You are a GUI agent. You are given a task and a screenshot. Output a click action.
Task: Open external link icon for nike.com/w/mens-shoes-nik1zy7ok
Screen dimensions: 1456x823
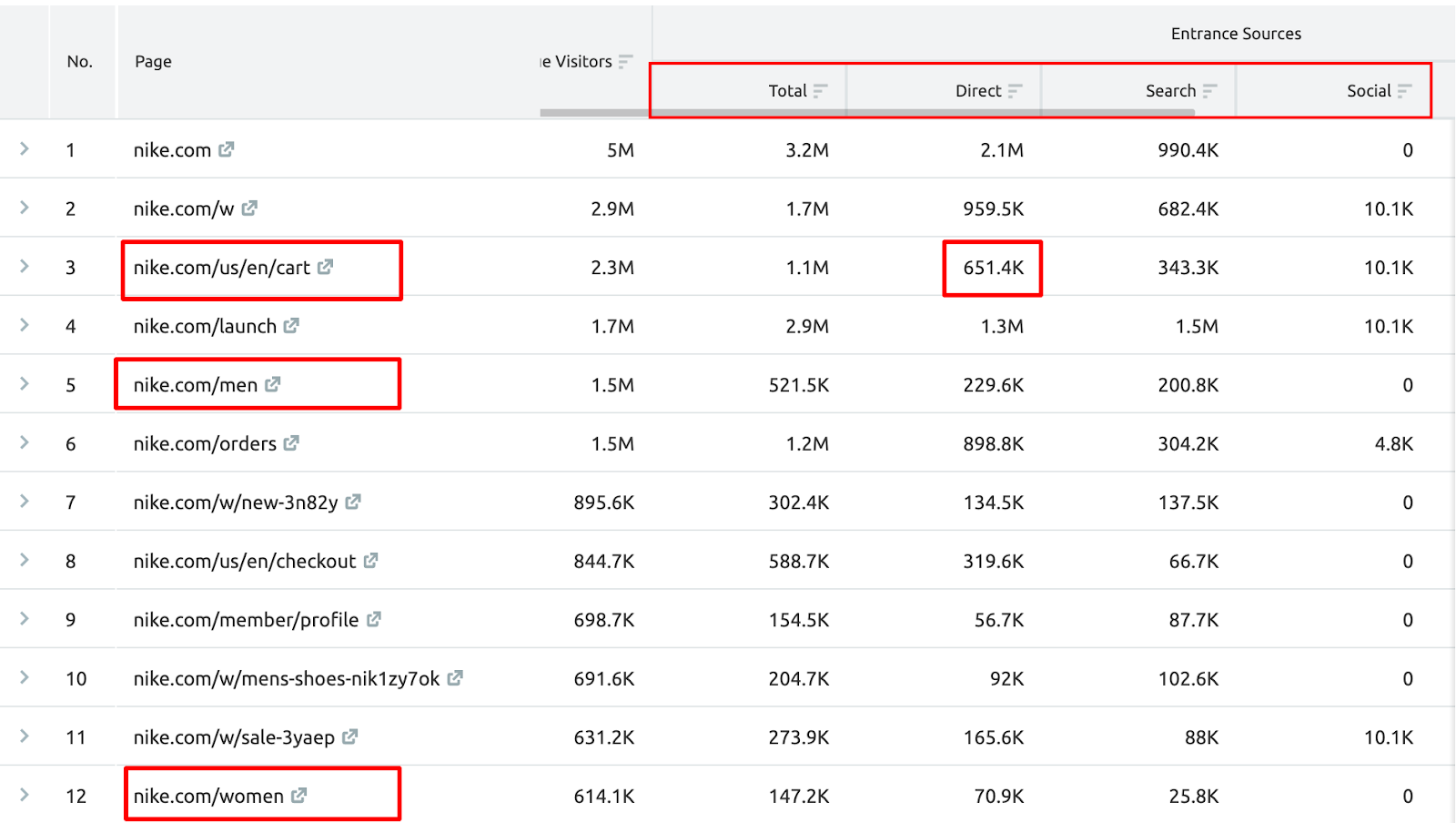455,678
